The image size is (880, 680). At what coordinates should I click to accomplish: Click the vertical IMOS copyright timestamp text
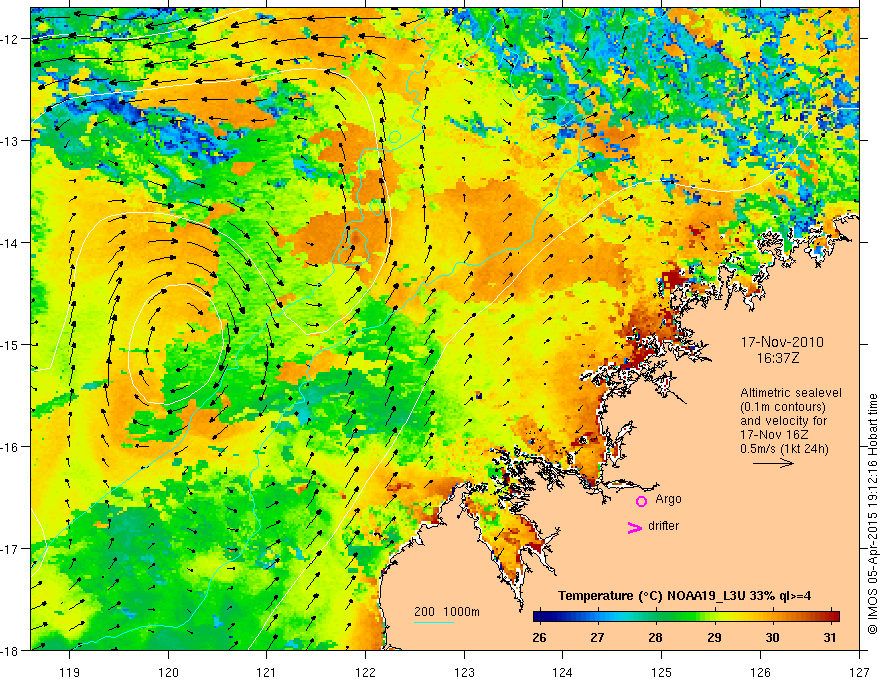tap(873, 514)
